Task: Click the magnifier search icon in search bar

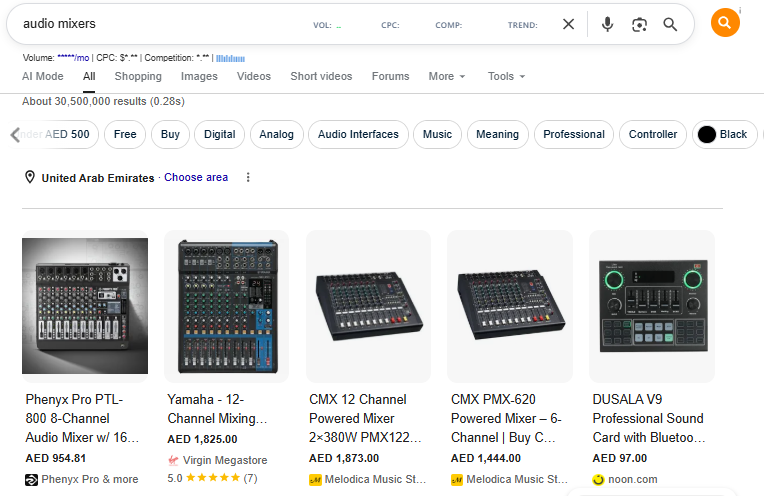Action: point(670,24)
